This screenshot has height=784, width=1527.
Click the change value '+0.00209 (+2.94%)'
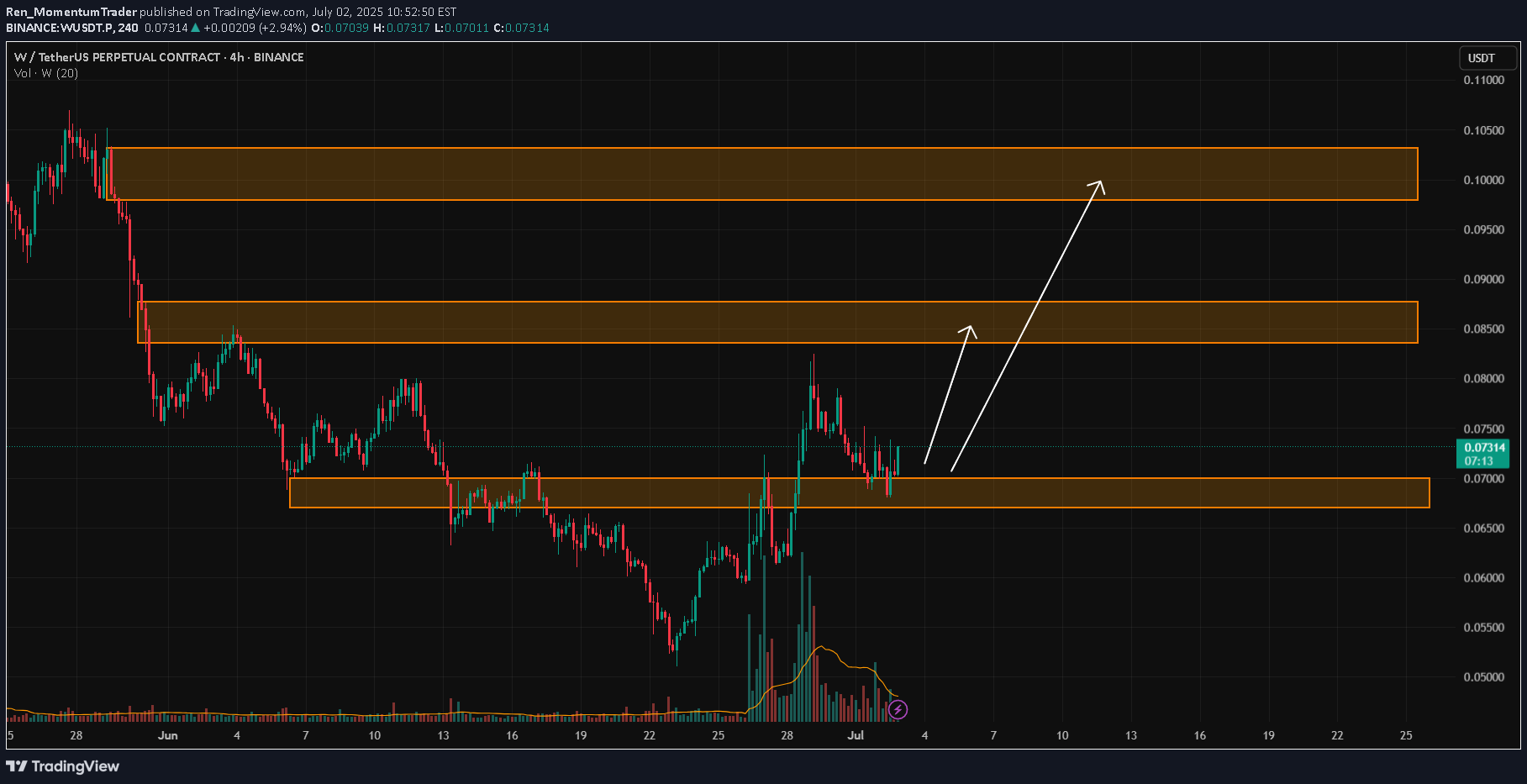pyautogui.click(x=255, y=28)
